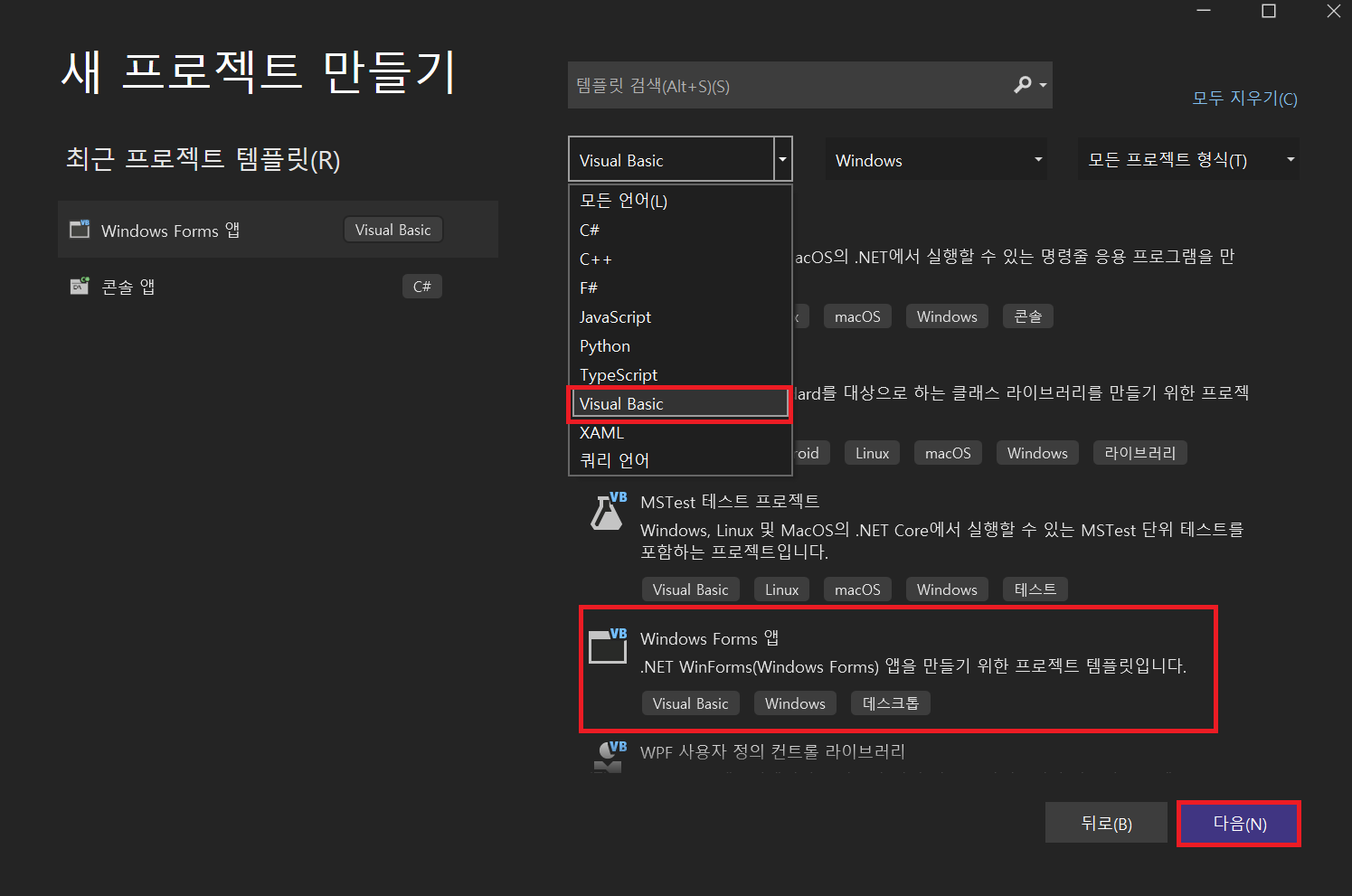The image size is (1352, 896).
Task: Click the Visual Basic tag in recent templates
Action: click(x=393, y=230)
